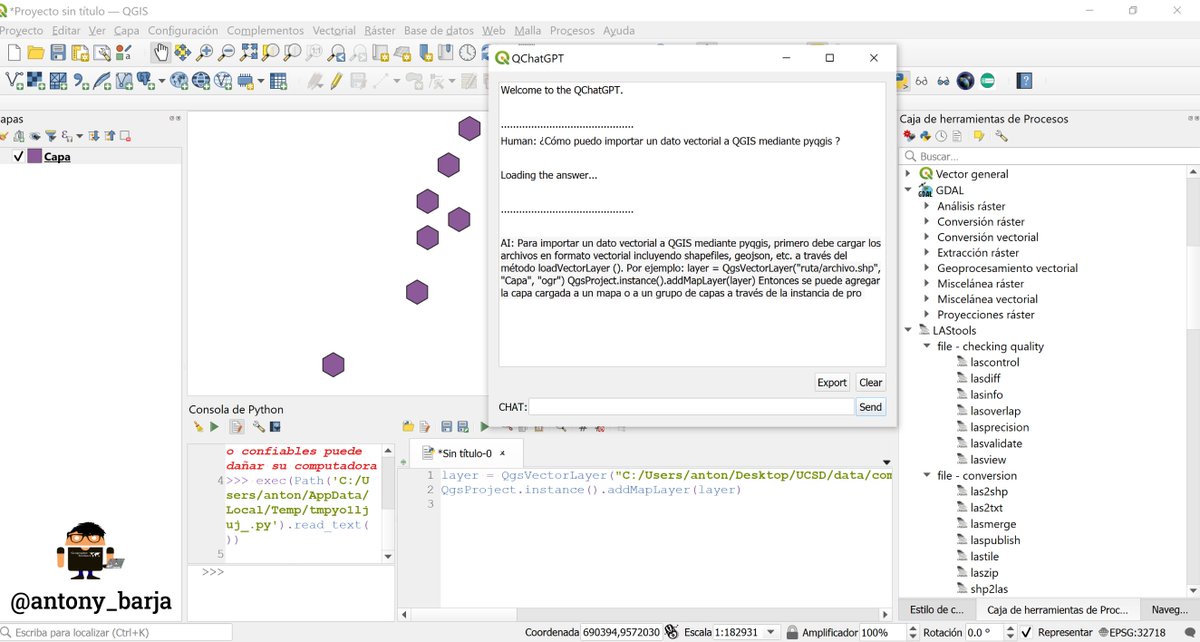Open the Ráster menu
Screen dimensions: 1200x642
(x=379, y=31)
